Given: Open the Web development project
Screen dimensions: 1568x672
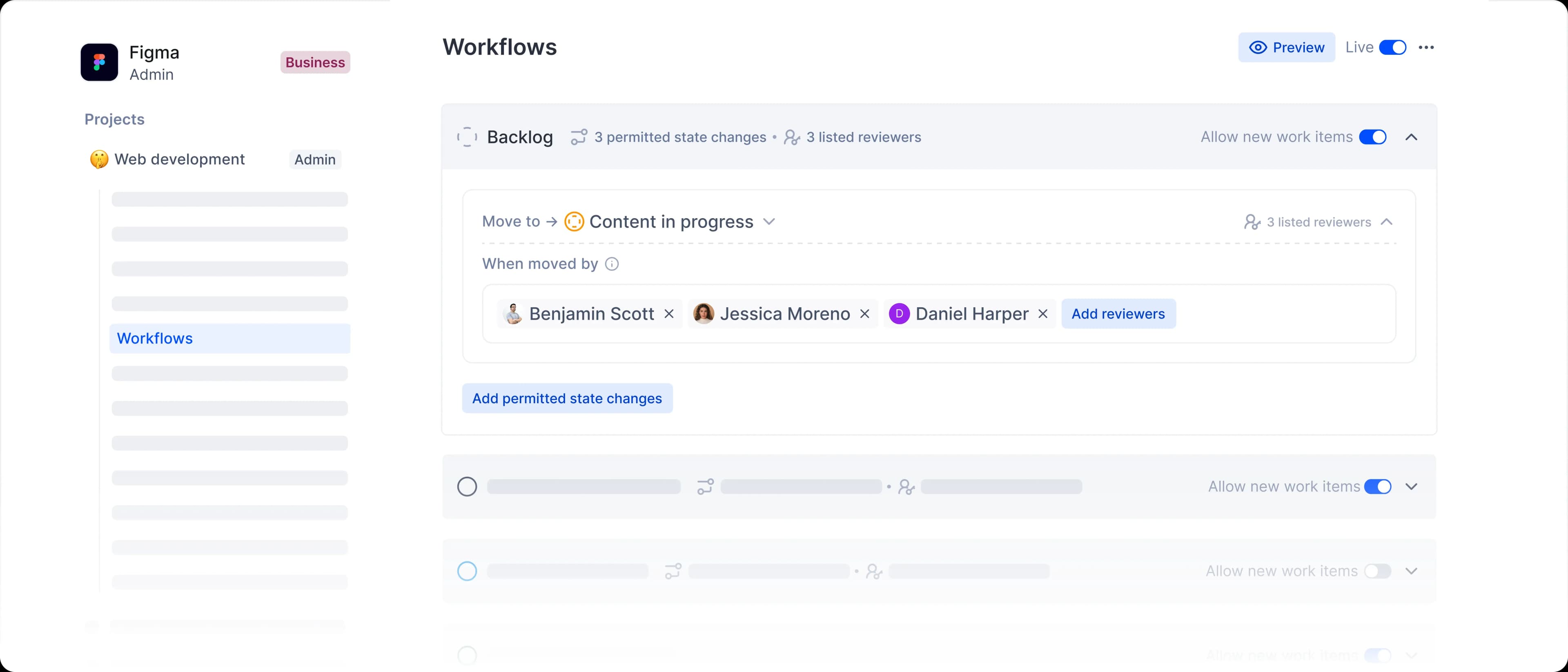Looking at the screenshot, I should pos(180,159).
